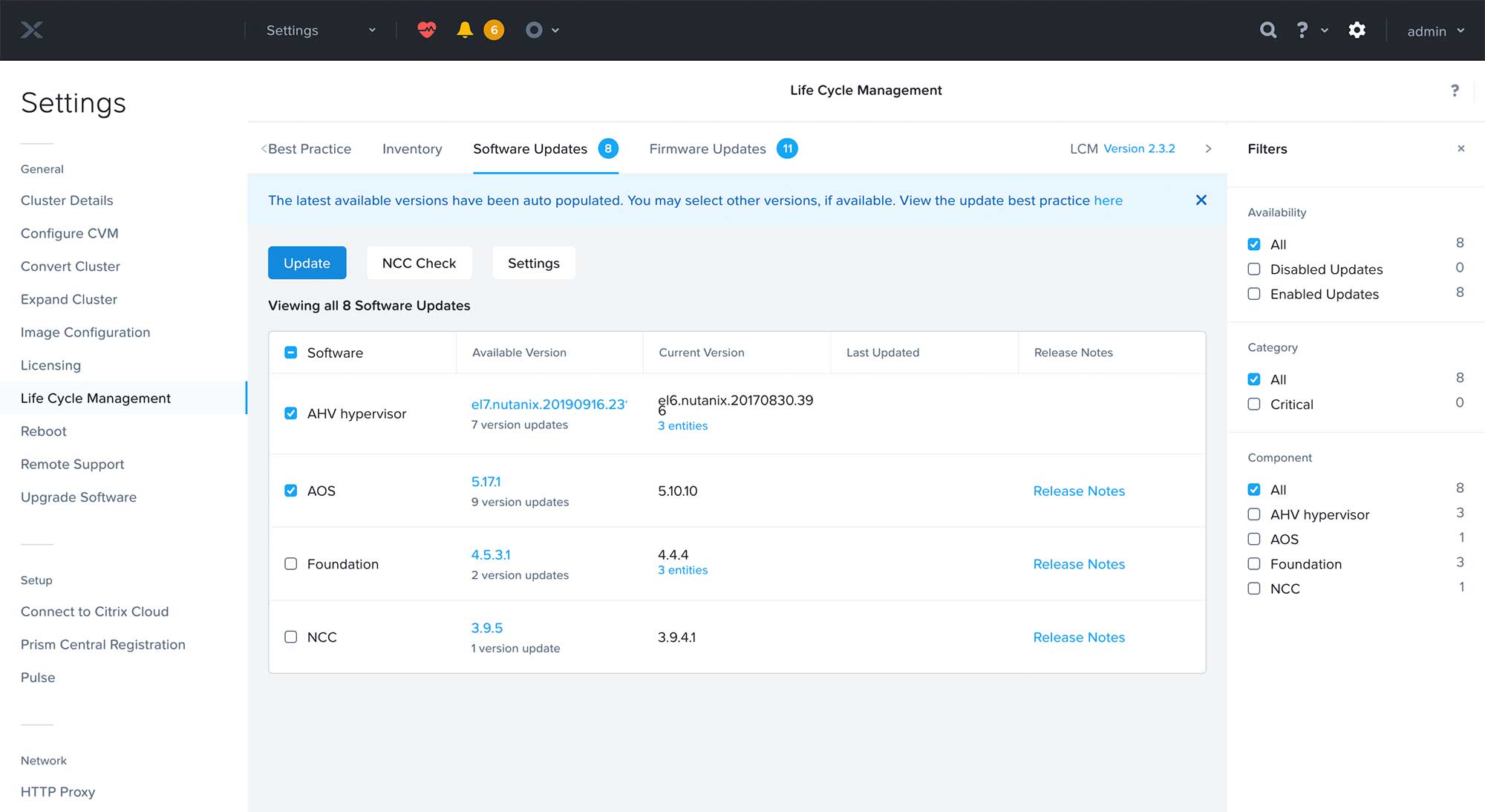Open Cluster Details in sidebar
Image resolution: width=1485 pixels, height=812 pixels.
coord(67,200)
